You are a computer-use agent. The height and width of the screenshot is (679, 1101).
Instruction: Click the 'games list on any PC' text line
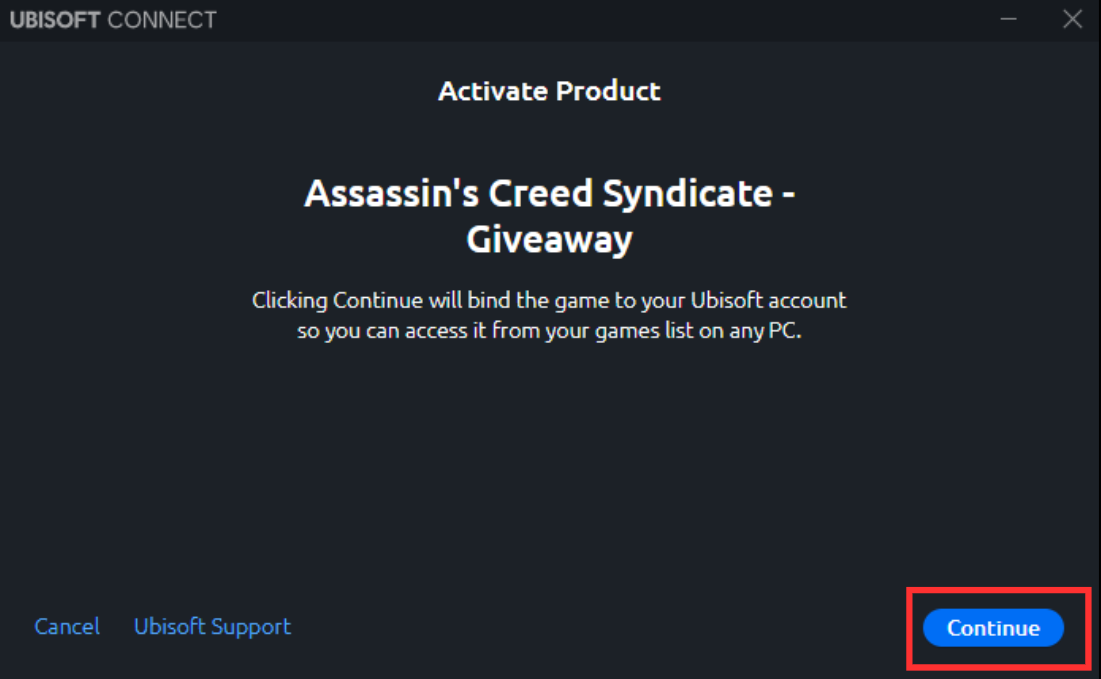(x=549, y=331)
